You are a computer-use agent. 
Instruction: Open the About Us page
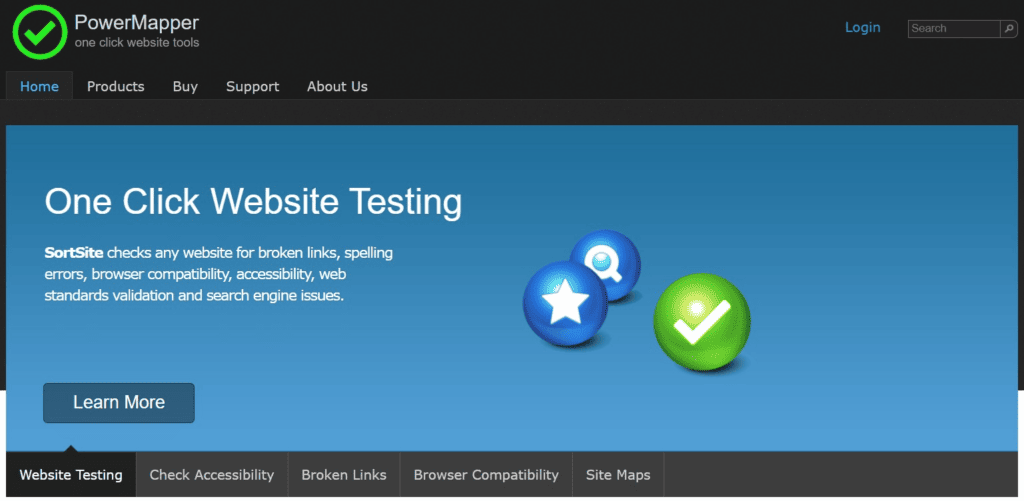coord(338,86)
